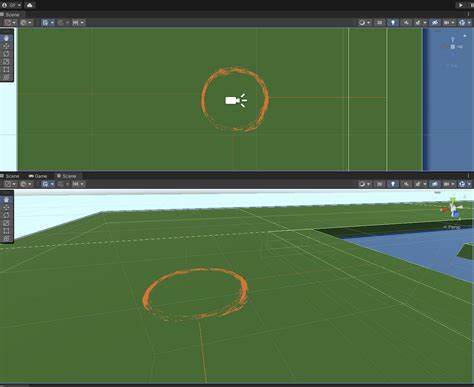Click the tool handle pivot icon in top Scene toolbar
Image resolution: width=474 pixels, height=387 pixels.
[x=8, y=23]
